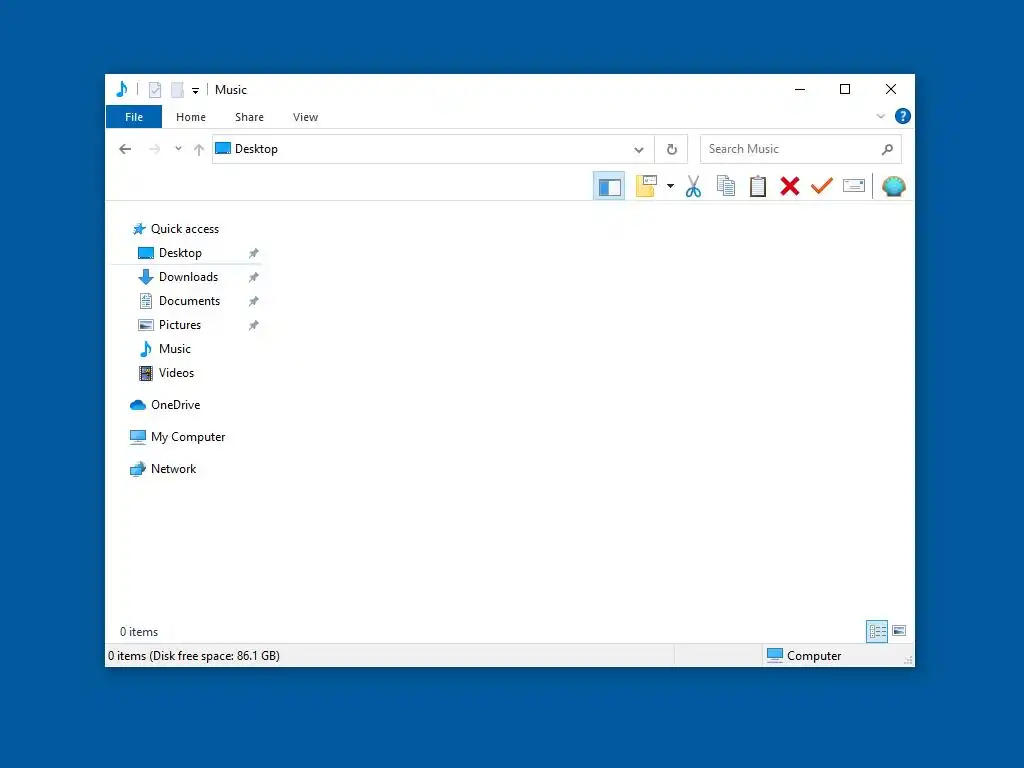Switch to the Home ribbon tab

point(191,117)
